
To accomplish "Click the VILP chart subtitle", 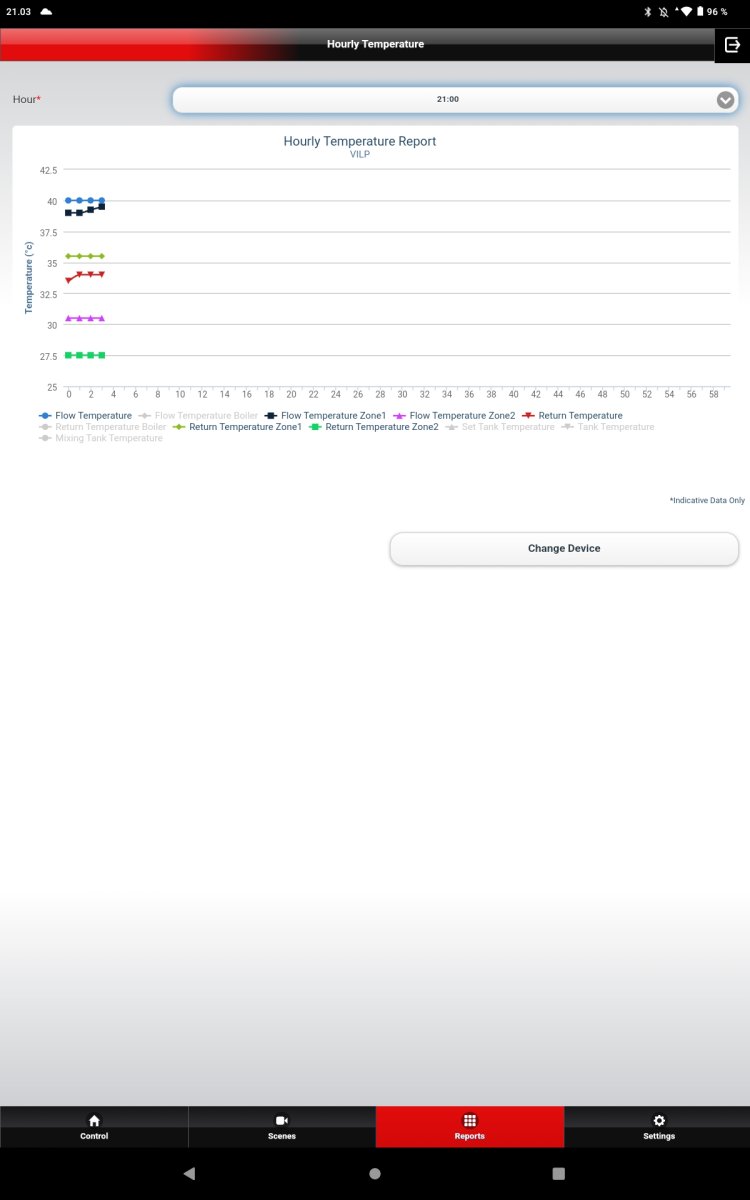I will (x=360, y=155).
